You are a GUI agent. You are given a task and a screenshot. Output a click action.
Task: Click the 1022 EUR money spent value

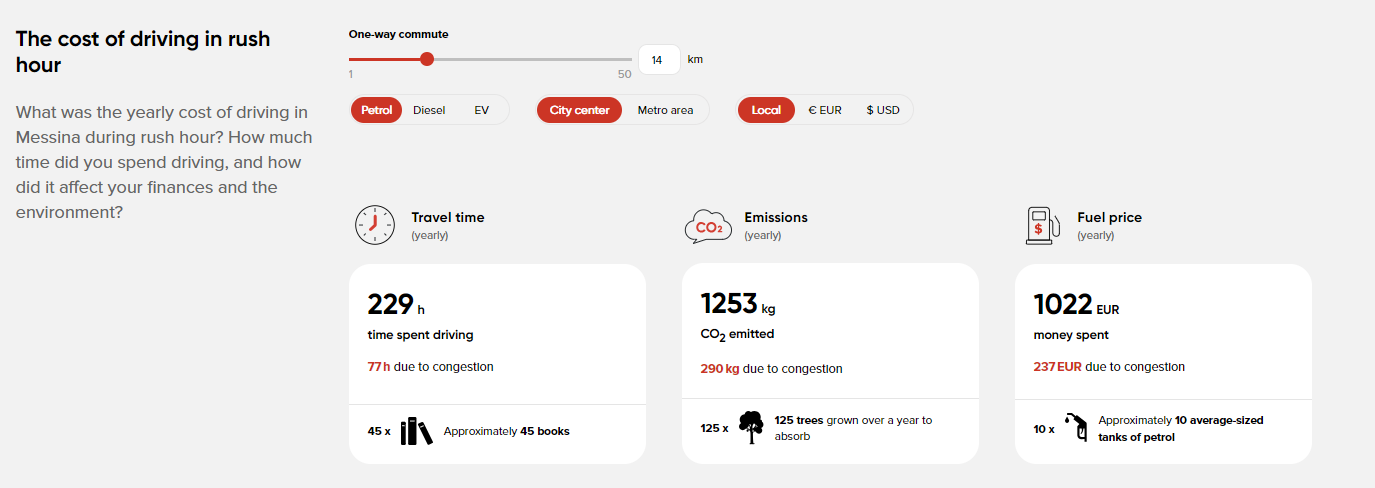pos(1076,304)
